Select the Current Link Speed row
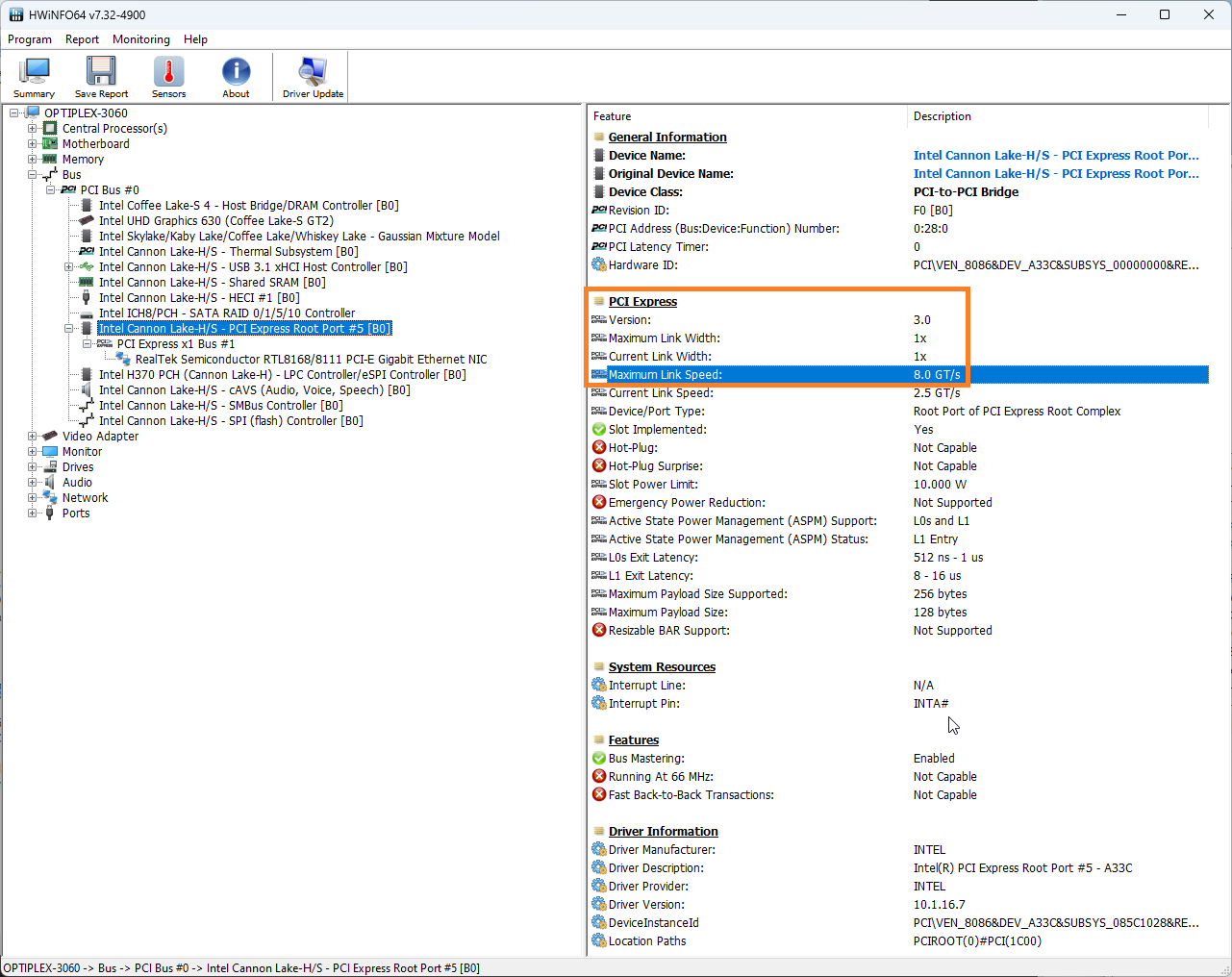1232x977 pixels. (897, 392)
